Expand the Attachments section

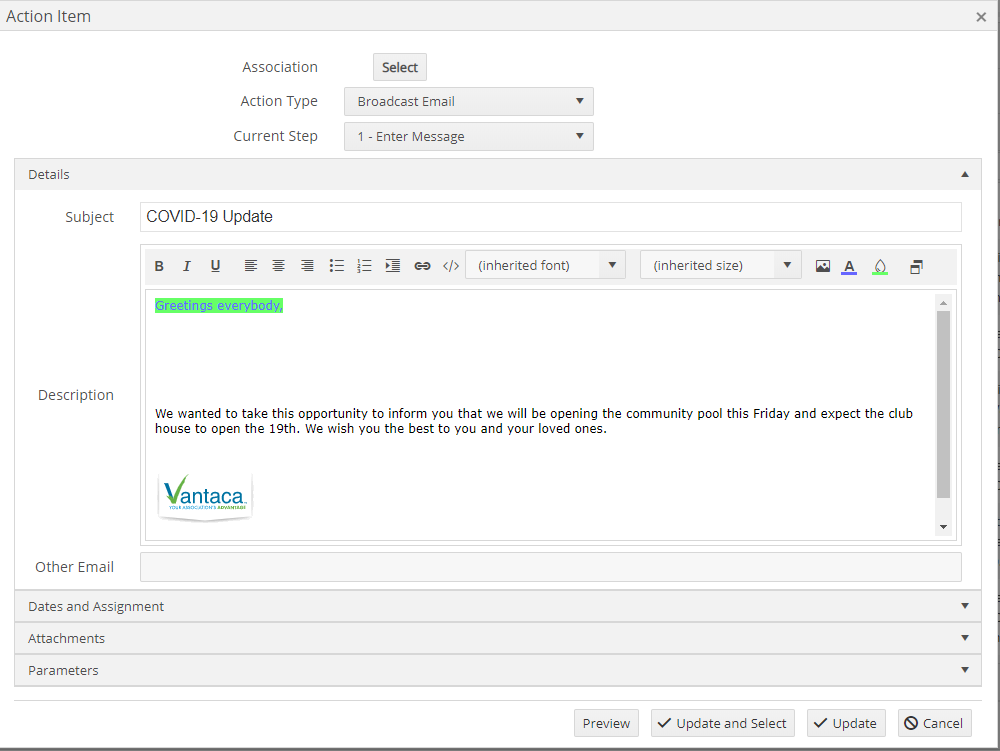(x=964, y=637)
